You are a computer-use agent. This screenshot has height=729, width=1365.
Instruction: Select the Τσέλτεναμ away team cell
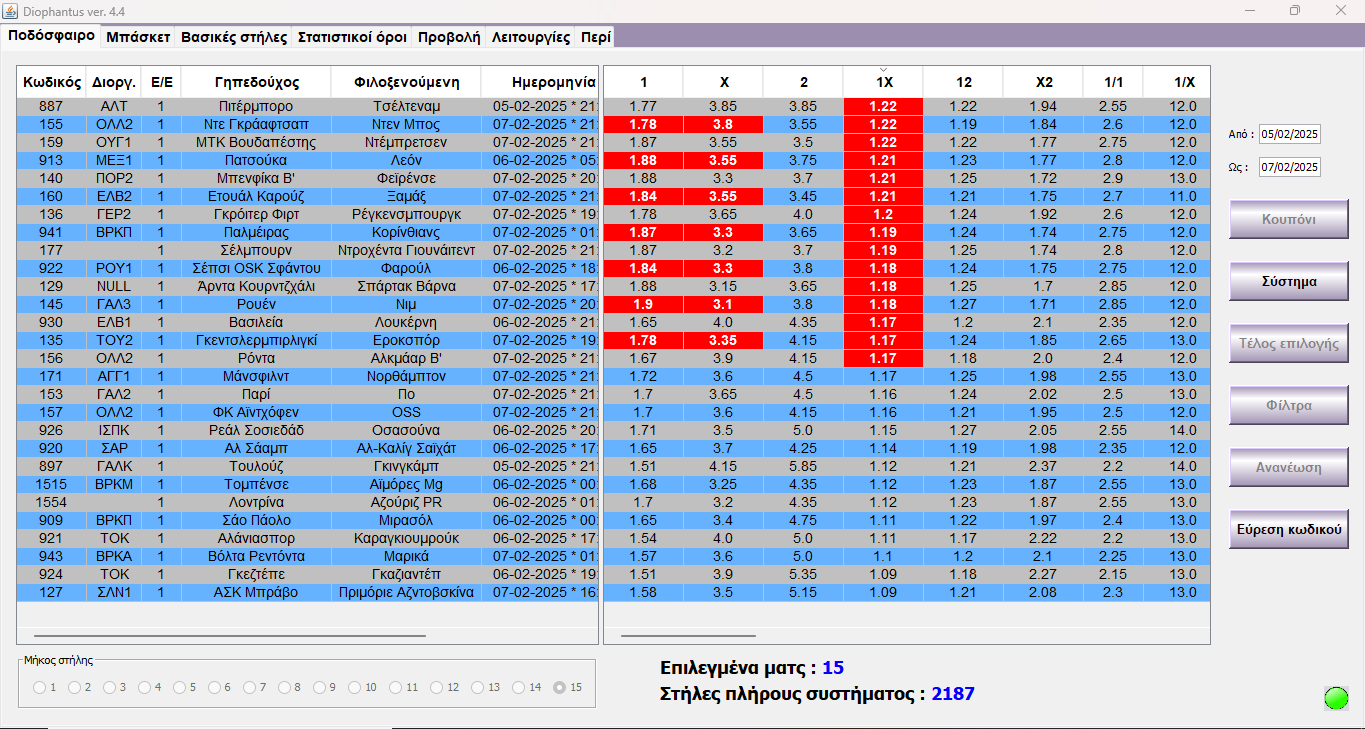(406, 106)
